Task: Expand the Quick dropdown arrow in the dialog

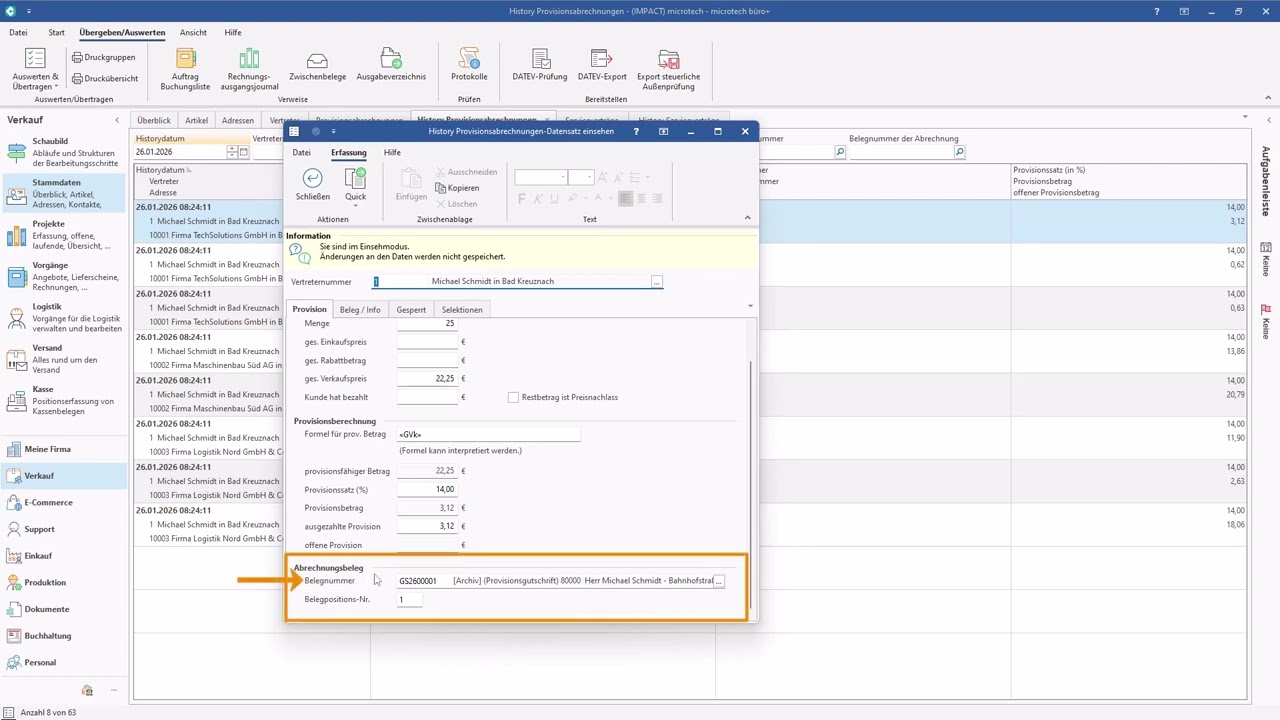Action: click(355, 206)
